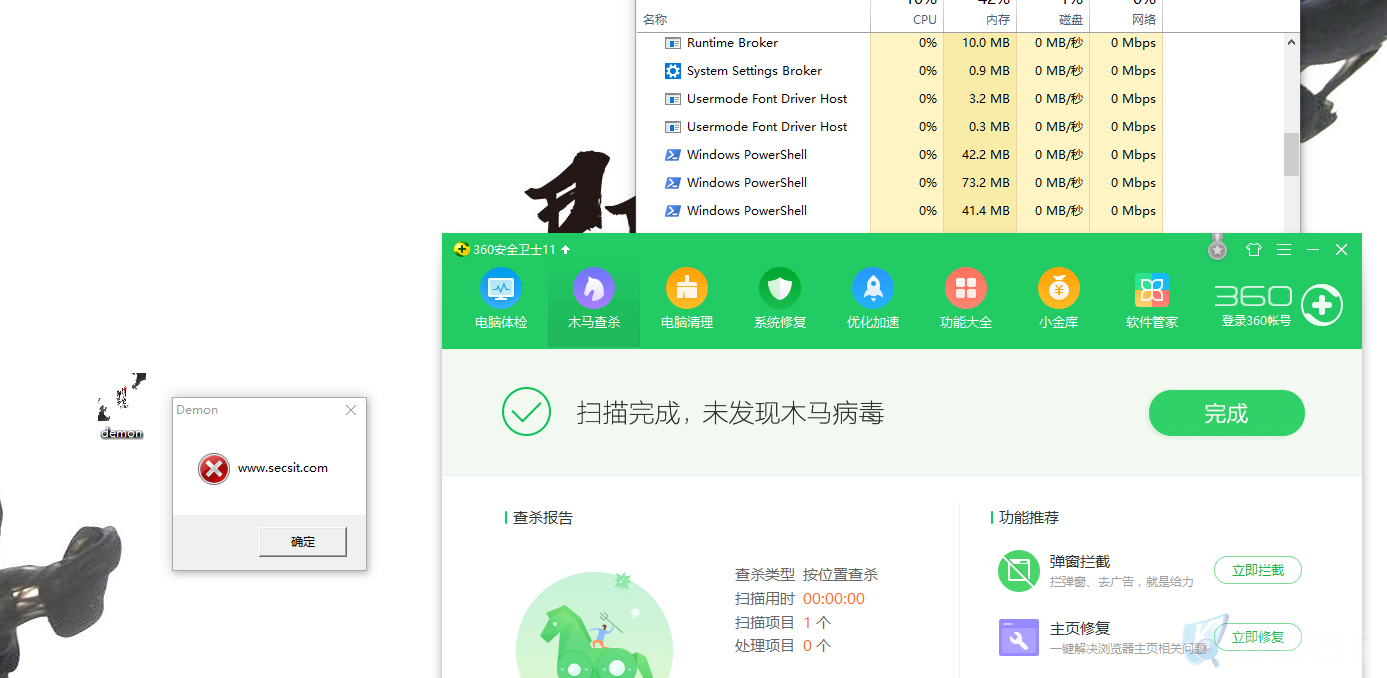This screenshot has width=1387, height=678.
Task: Click the upgrade arrow beside 360安全卫士11
Action: [565, 249]
